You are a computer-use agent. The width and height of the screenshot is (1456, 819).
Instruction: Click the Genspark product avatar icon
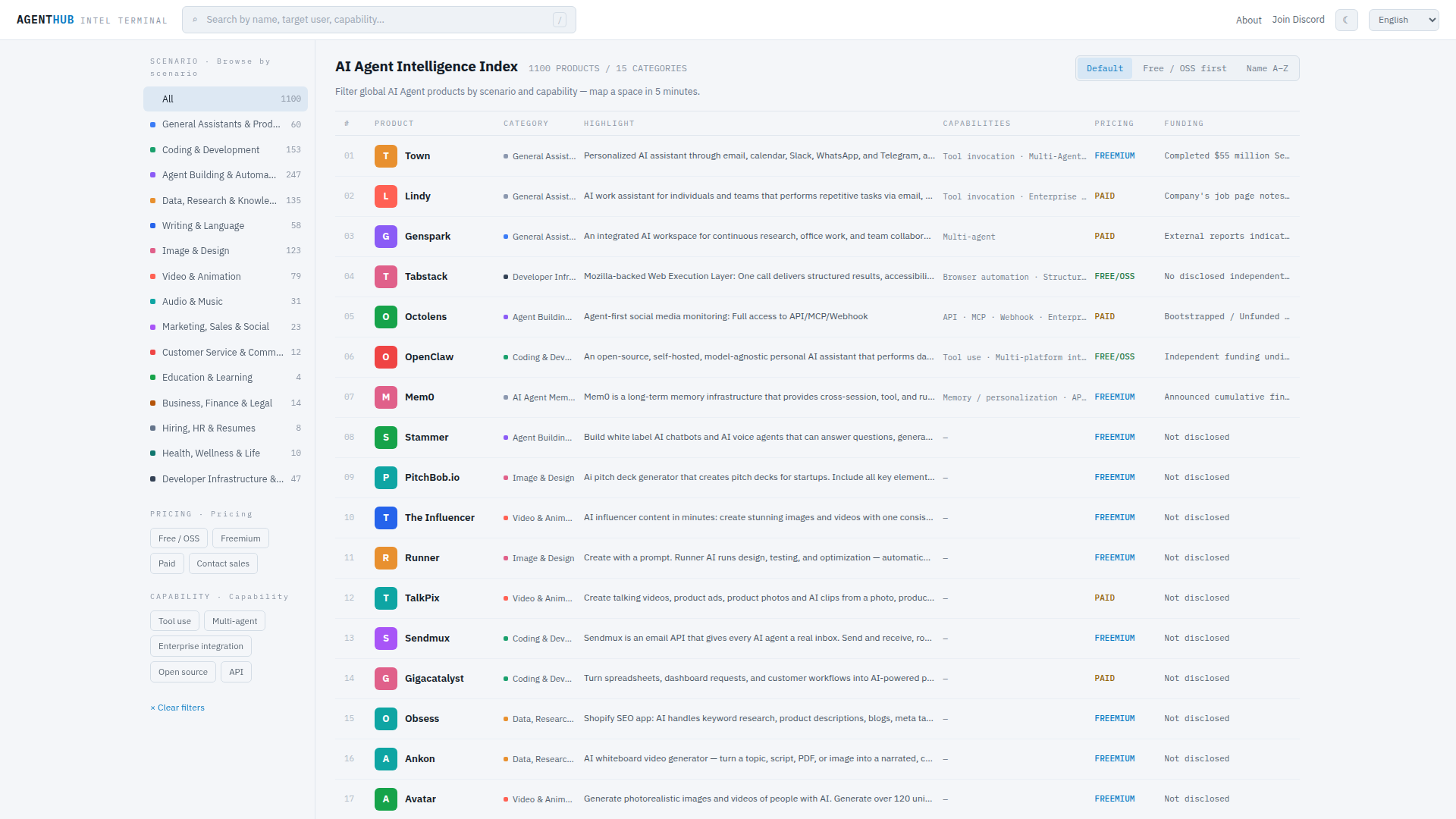coord(386,237)
